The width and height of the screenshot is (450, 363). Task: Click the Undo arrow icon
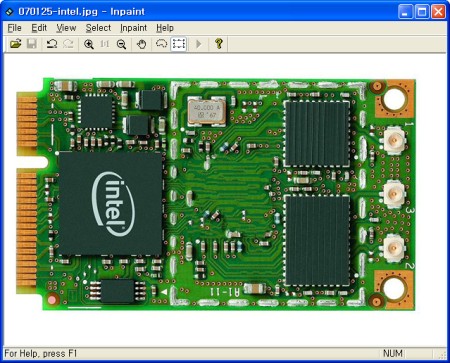pyautogui.click(x=52, y=44)
